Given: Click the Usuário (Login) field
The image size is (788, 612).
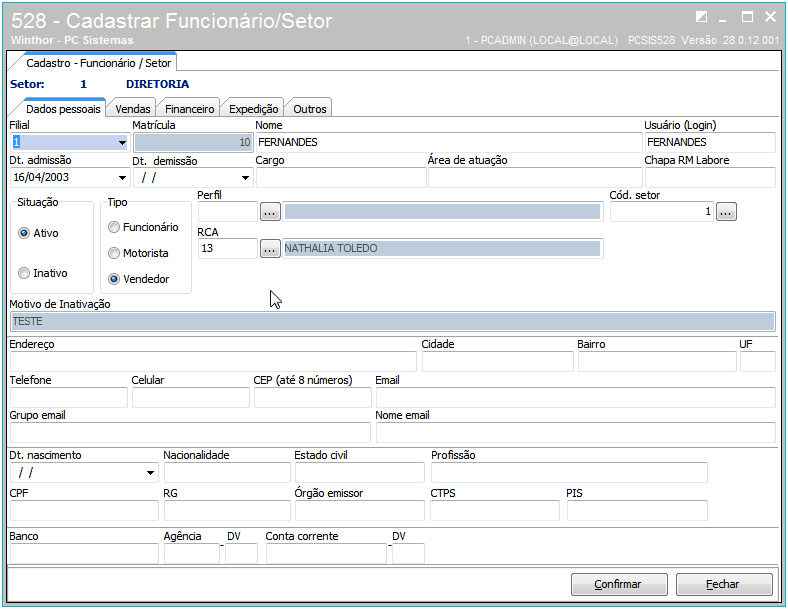Looking at the screenshot, I should (x=710, y=143).
